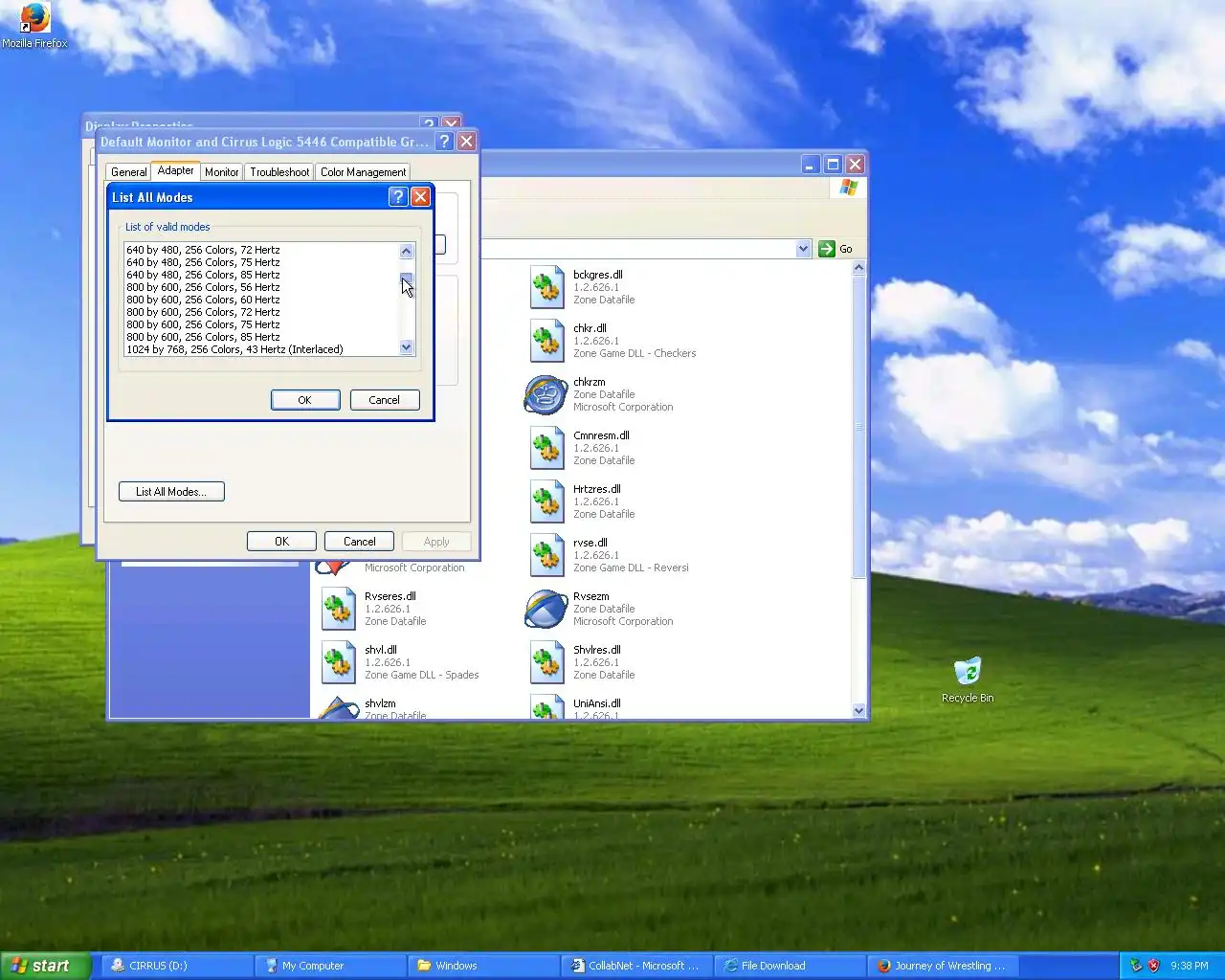Switch to the General tab
This screenshot has height=980, width=1225.
pos(129,172)
